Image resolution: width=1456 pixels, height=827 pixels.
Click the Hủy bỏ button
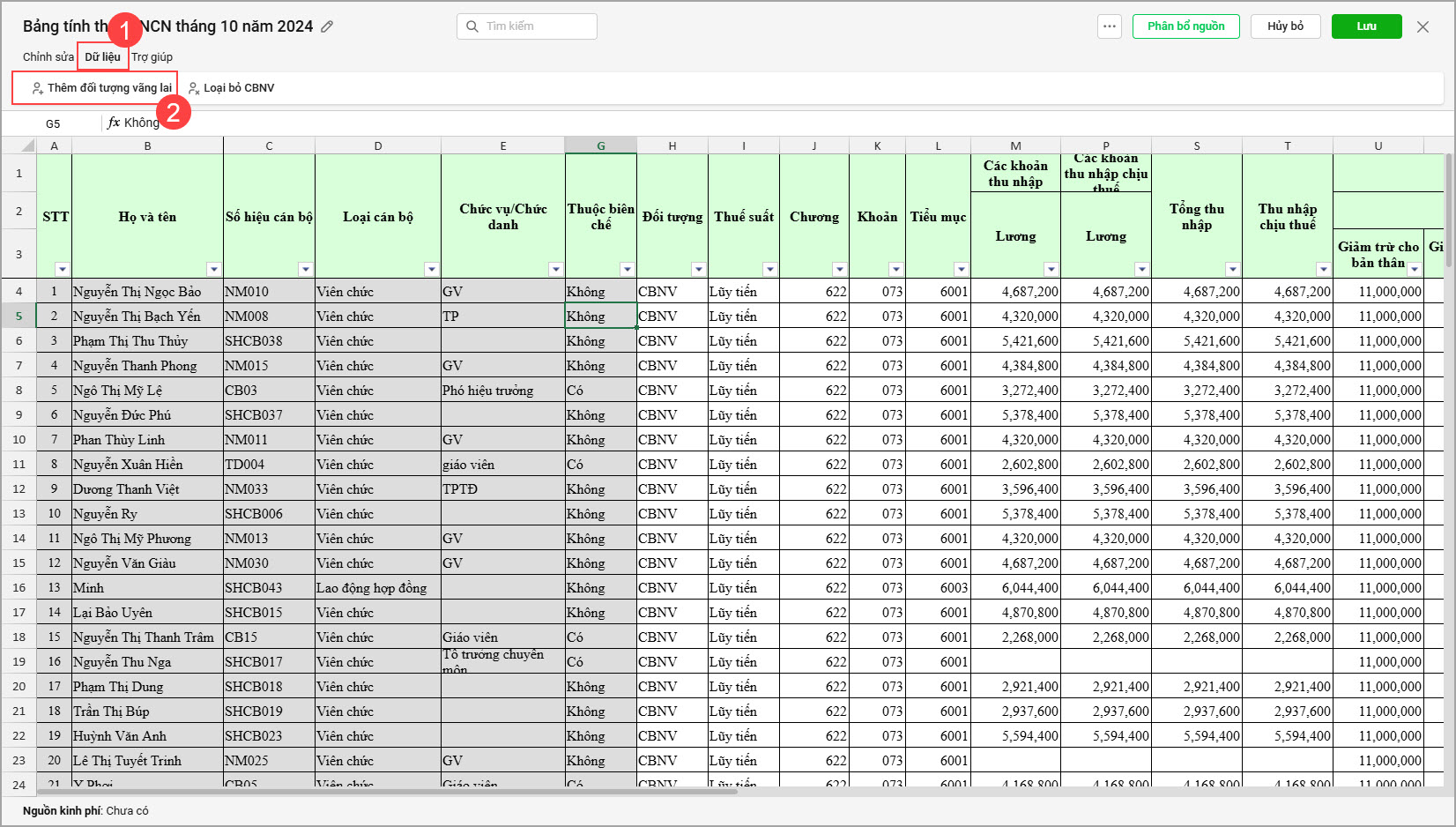tap(1285, 26)
